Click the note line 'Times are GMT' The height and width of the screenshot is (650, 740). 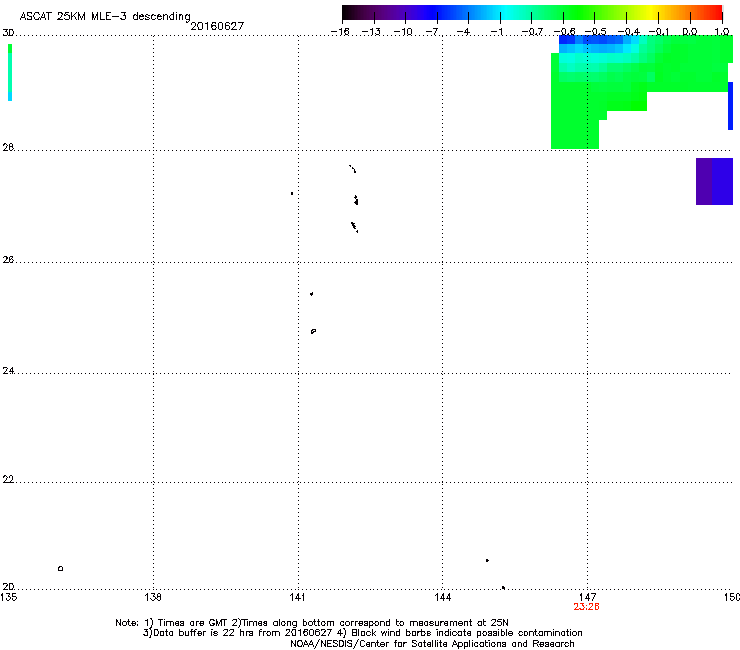193,623
